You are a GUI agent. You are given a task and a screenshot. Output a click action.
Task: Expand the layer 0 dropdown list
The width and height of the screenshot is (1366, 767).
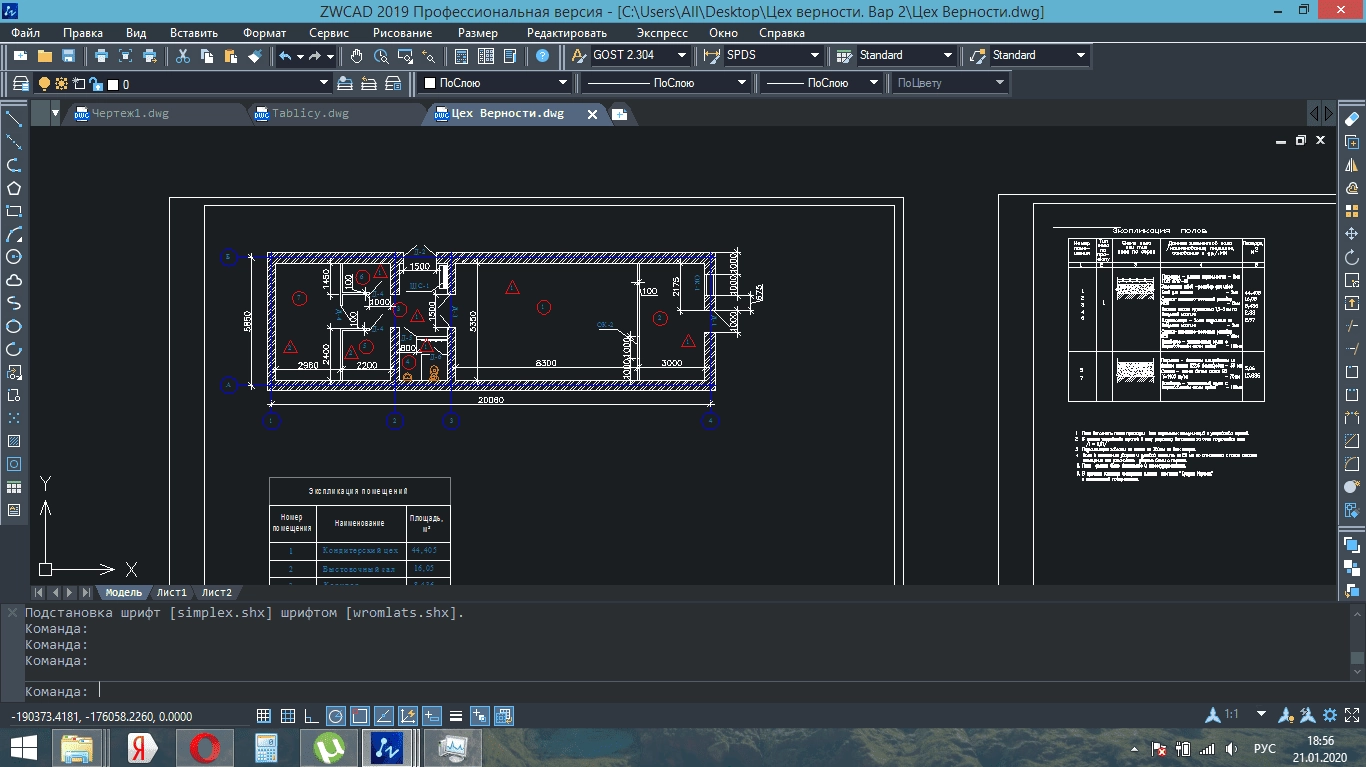(324, 84)
